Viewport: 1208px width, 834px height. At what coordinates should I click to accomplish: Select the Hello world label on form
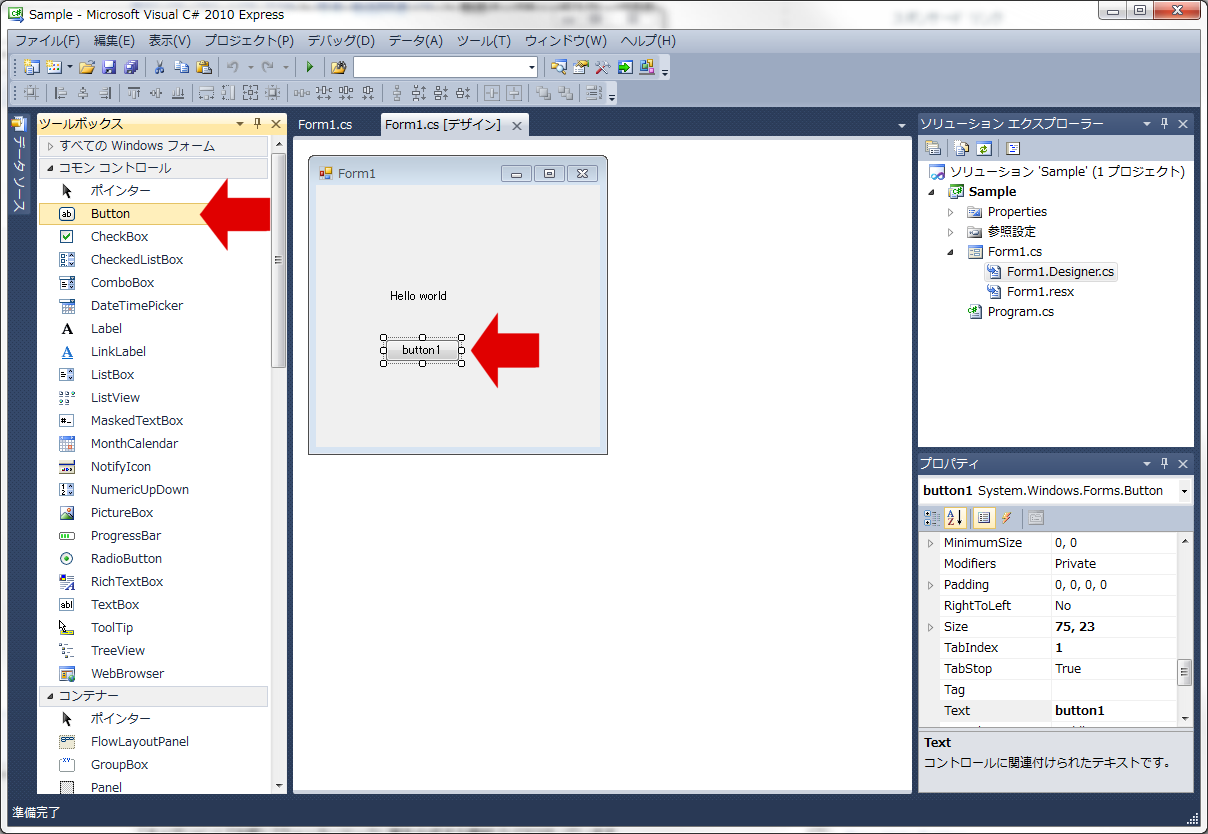(x=418, y=296)
